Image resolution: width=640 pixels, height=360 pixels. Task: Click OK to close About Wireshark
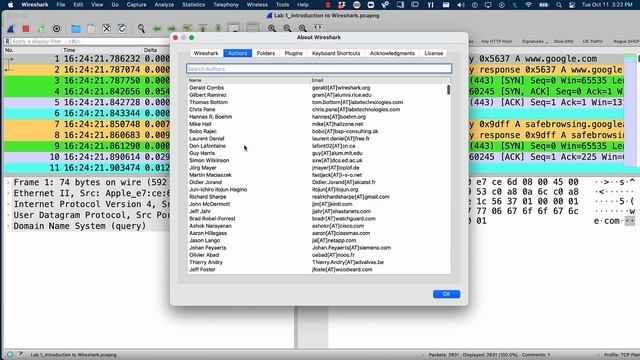coord(447,294)
